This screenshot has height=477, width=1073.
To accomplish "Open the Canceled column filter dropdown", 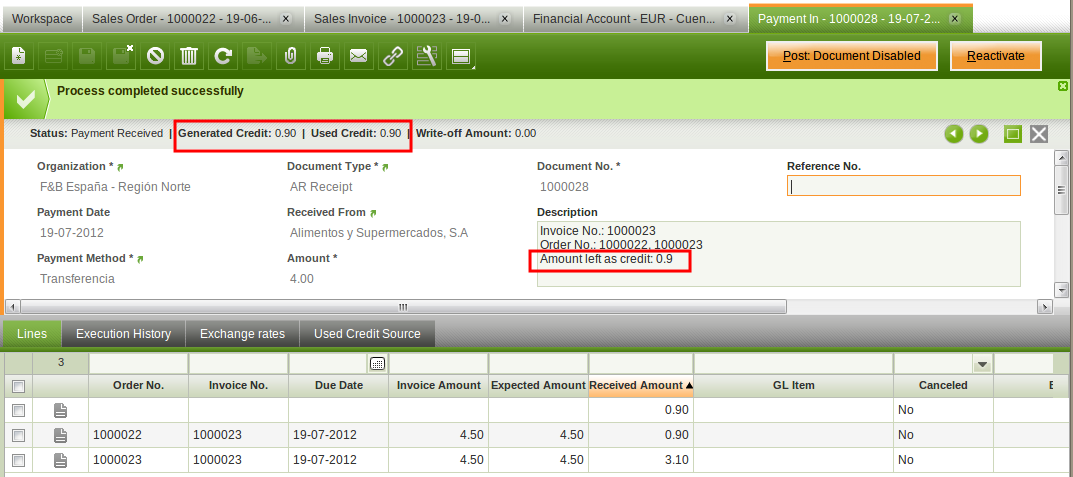I will point(982,364).
